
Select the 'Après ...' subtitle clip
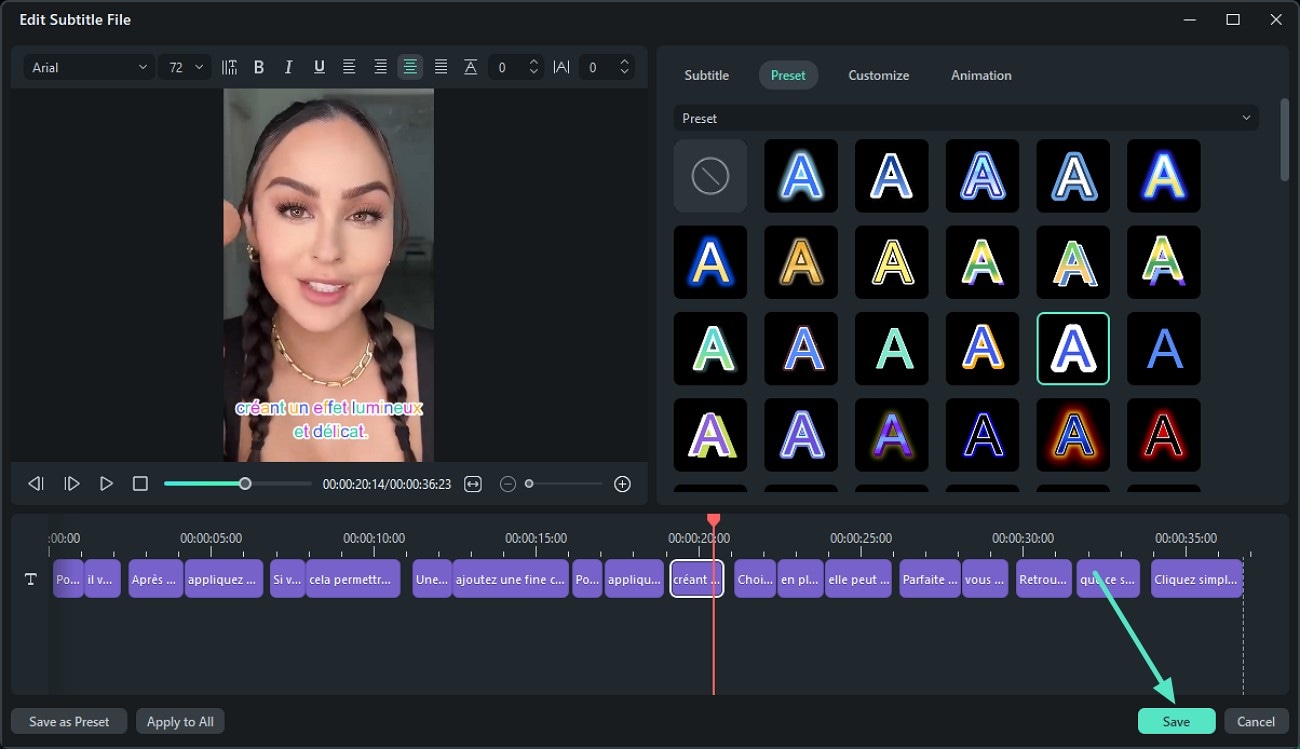(x=156, y=579)
